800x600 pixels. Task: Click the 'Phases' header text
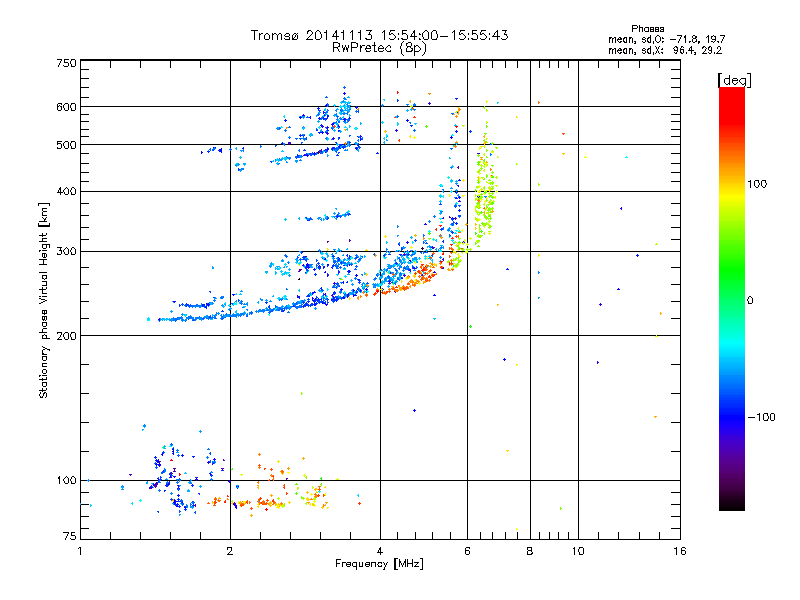point(647,29)
